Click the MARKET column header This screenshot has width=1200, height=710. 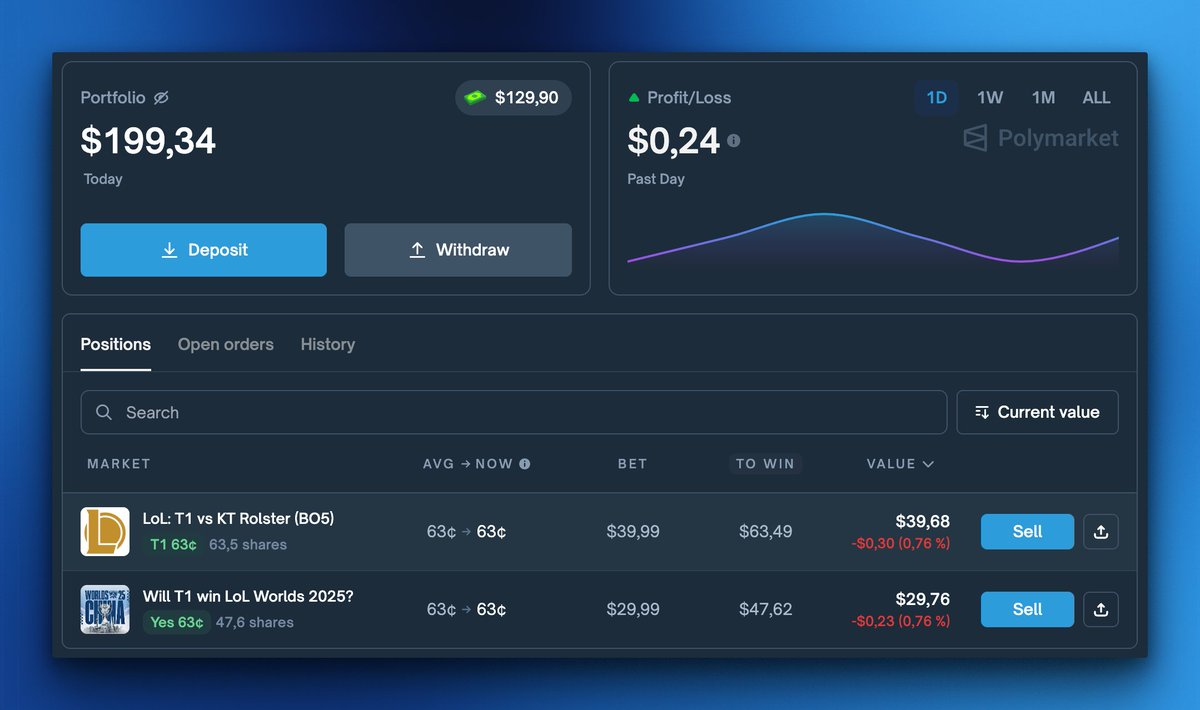[119, 464]
